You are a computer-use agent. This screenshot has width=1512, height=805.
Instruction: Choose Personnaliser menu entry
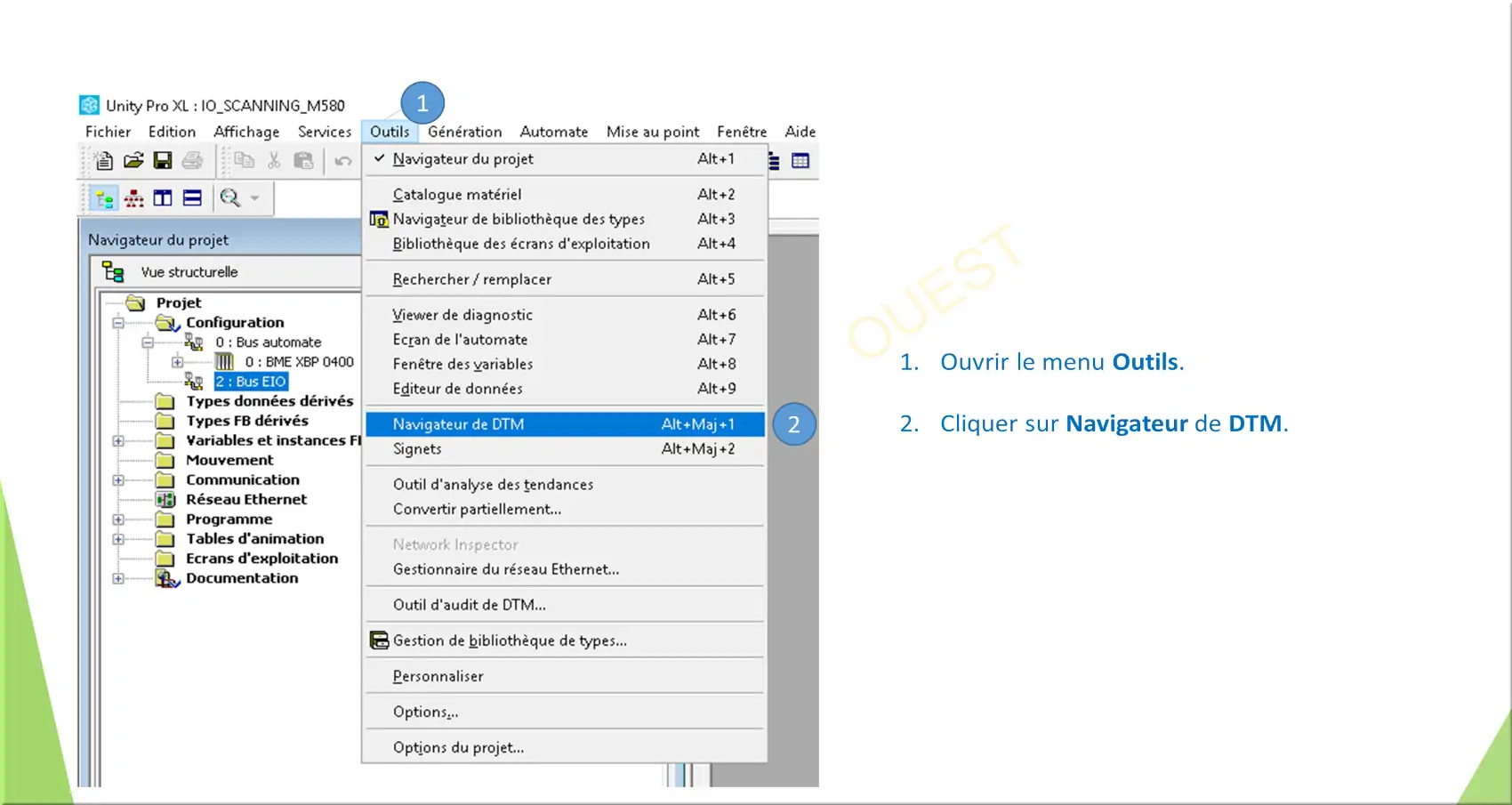(x=565, y=676)
